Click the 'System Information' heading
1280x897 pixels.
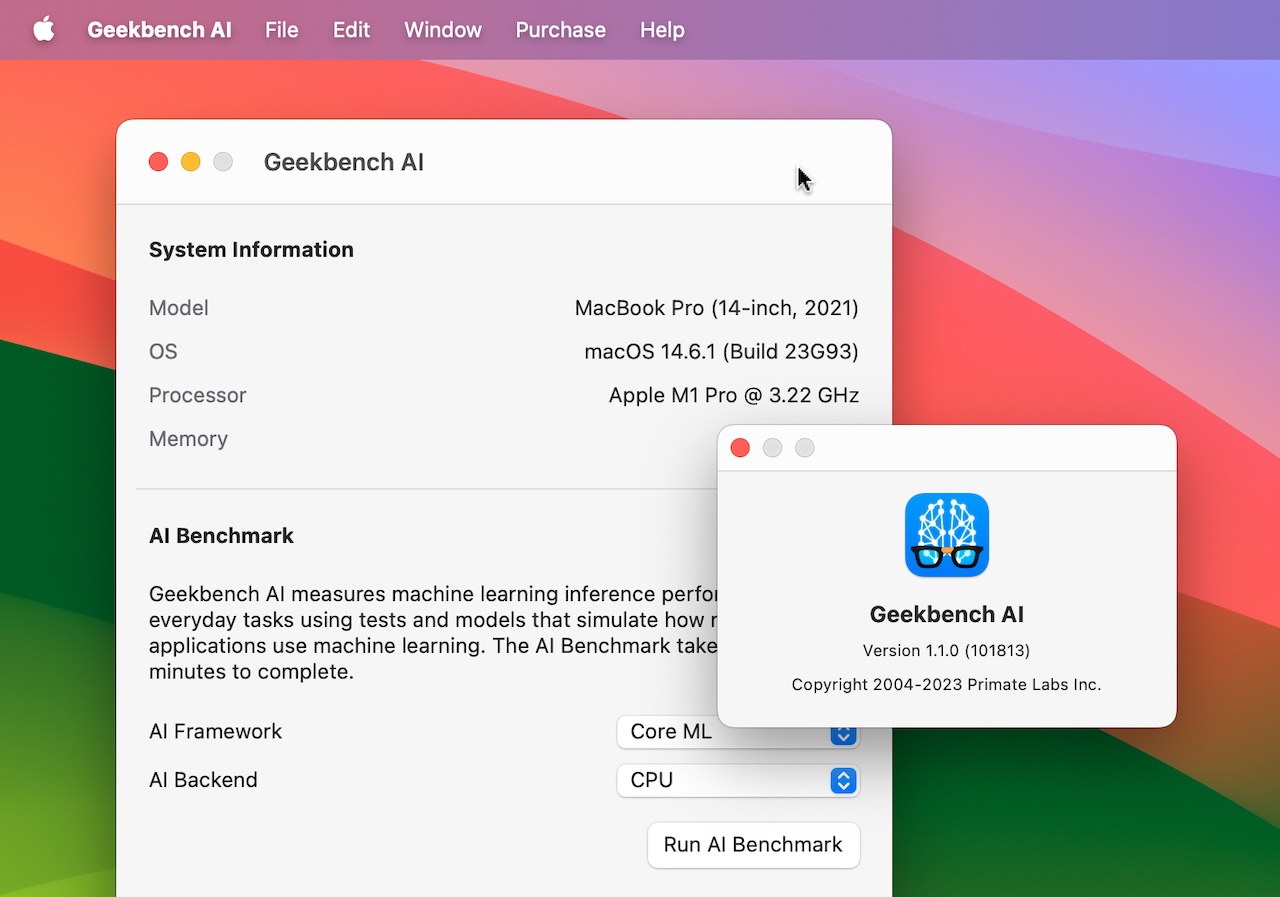point(251,250)
